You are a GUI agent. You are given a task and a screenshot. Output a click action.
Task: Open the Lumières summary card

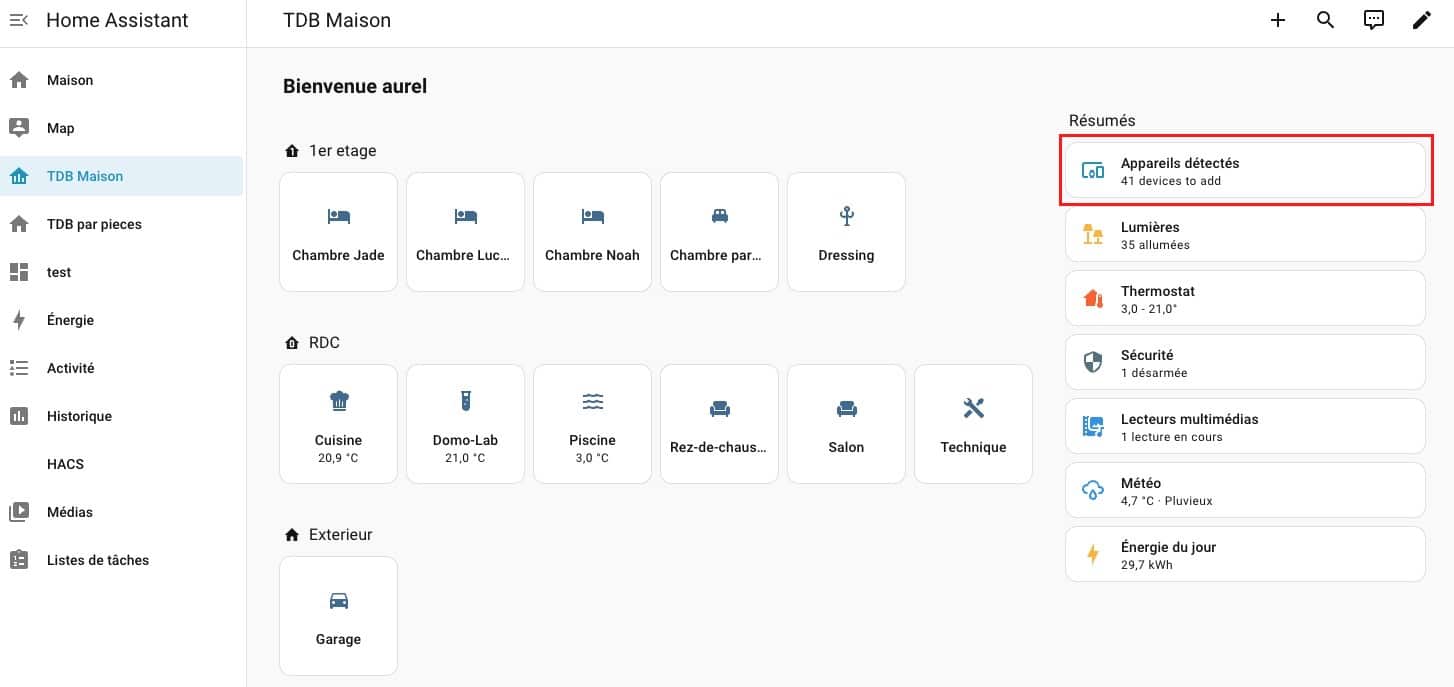click(1244, 235)
